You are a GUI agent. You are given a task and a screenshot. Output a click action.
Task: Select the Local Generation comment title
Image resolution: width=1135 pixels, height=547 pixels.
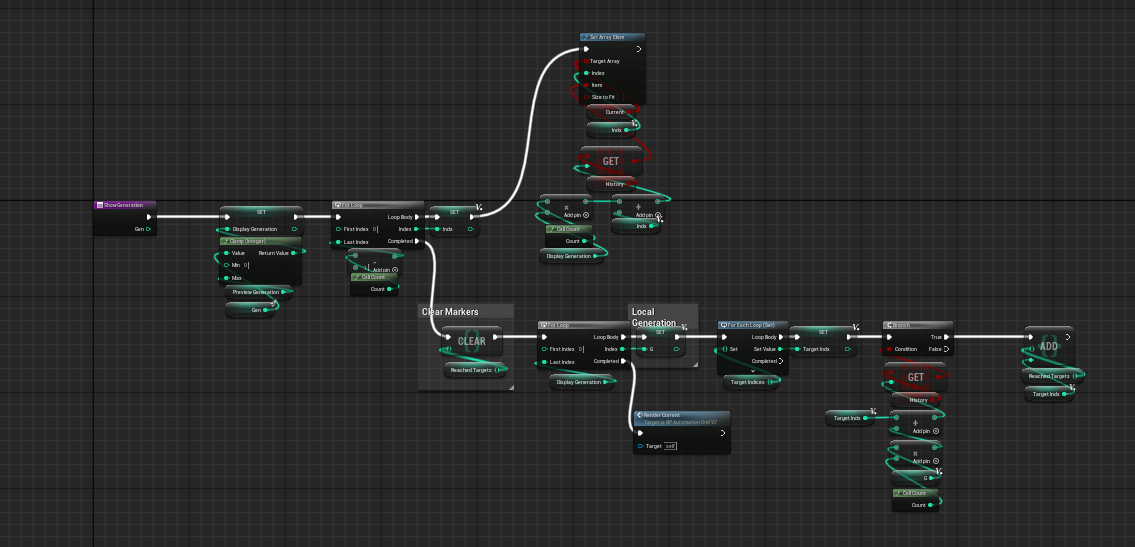(x=654, y=318)
